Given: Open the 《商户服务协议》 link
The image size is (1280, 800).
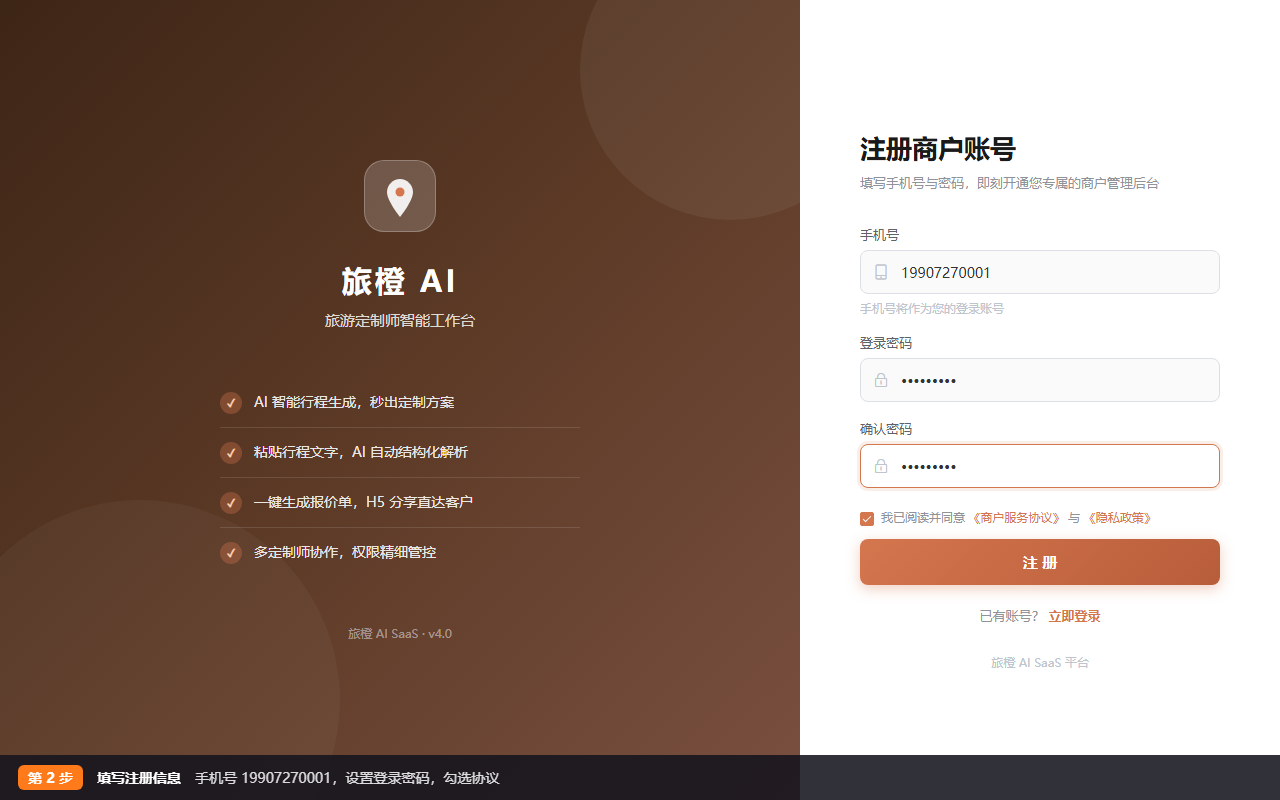Looking at the screenshot, I should coord(1016,518).
